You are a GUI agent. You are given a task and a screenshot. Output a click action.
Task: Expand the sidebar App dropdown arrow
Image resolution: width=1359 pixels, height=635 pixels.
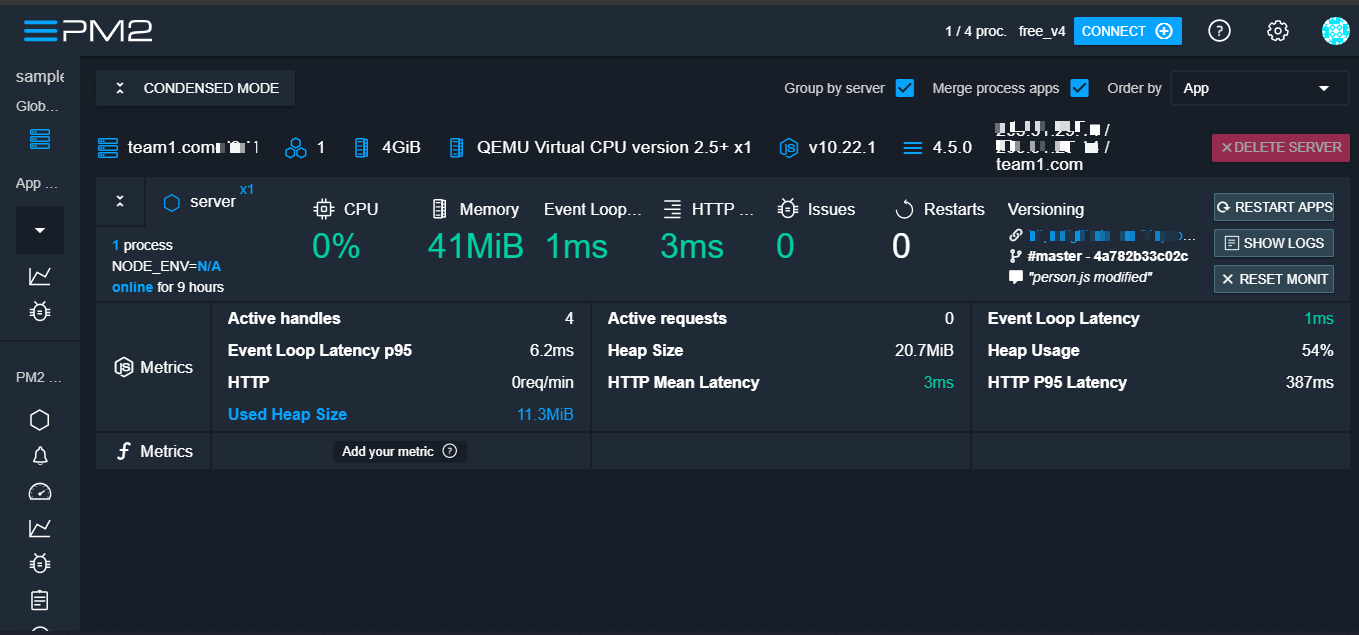click(x=40, y=230)
